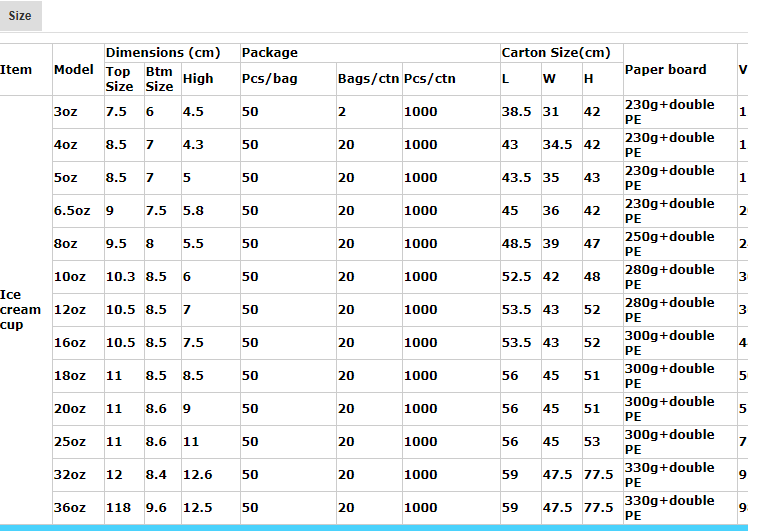This screenshot has height=531, width=771.
Task: Click the Btm Size subheader
Action: pos(159,79)
